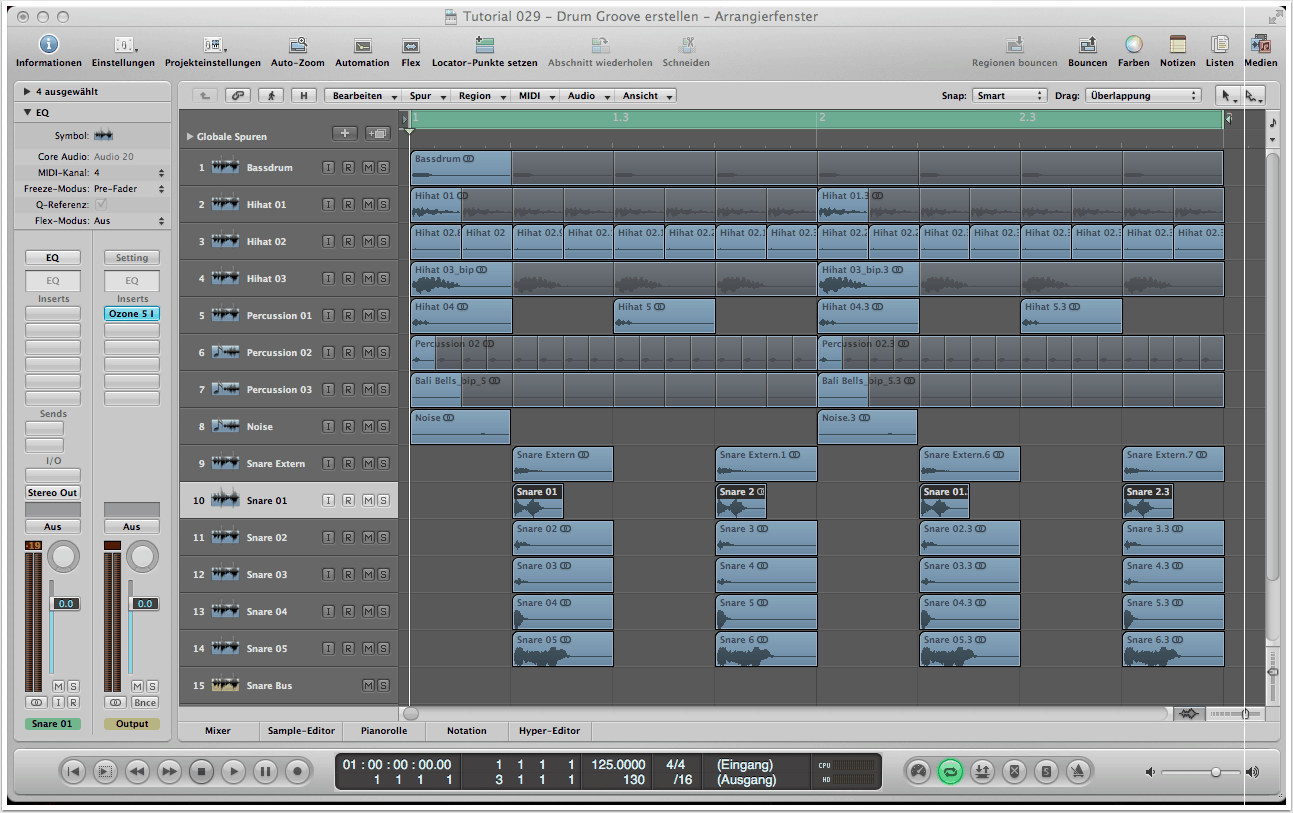Open the Notizen notes icon
The image size is (1293, 813).
click(x=1177, y=45)
